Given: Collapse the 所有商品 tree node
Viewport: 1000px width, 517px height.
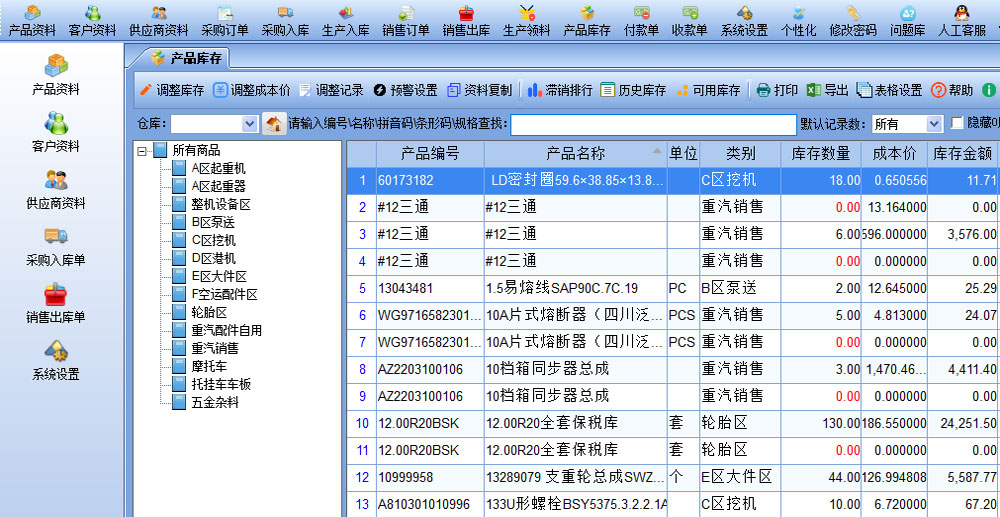Looking at the screenshot, I should click(142, 151).
